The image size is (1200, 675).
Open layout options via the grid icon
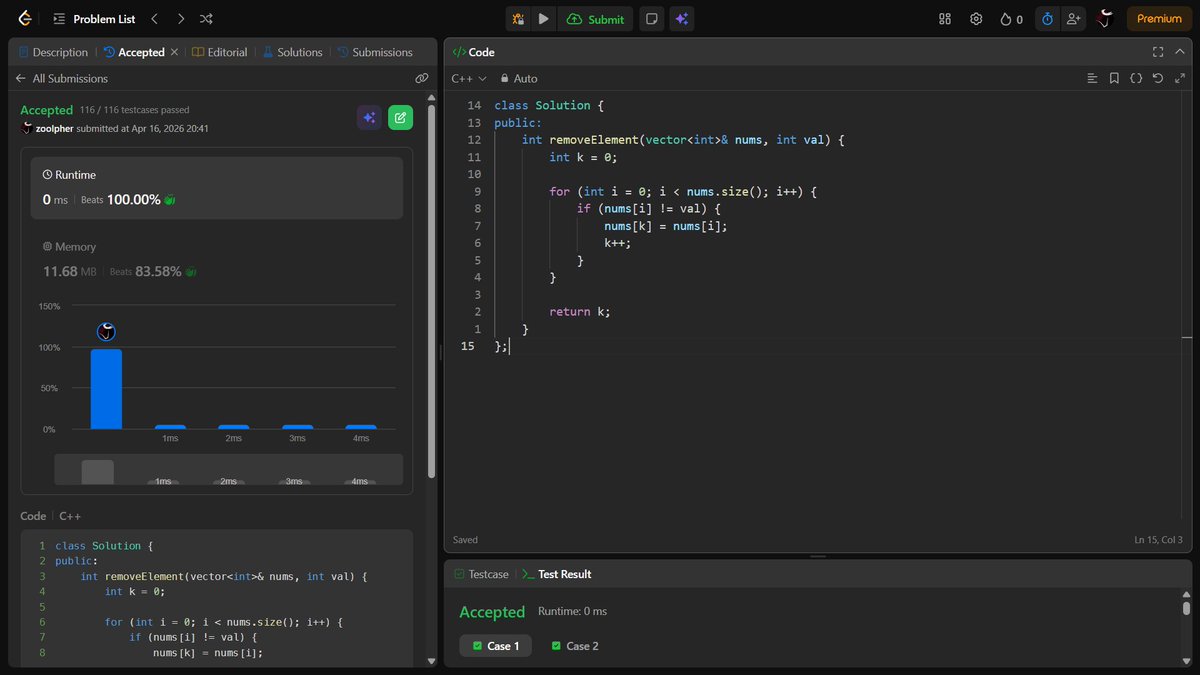point(944,18)
